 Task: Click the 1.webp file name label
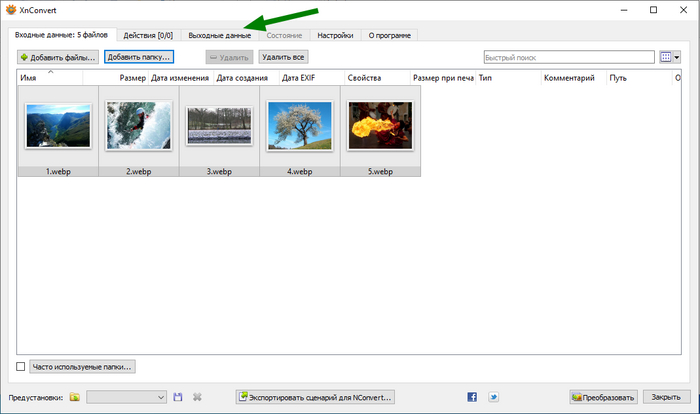point(58,171)
